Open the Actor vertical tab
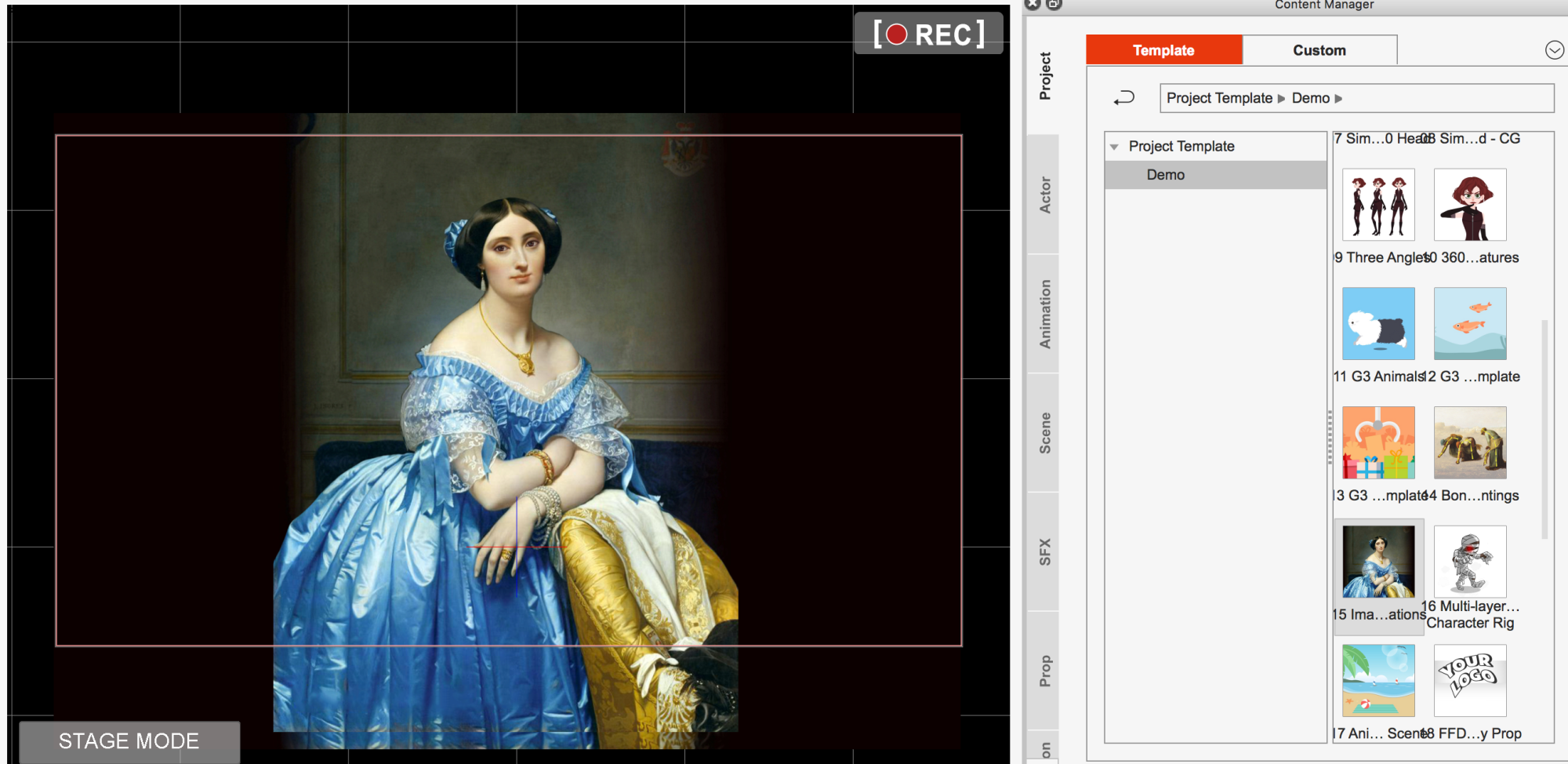The image size is (1568, 764). point(1044,195)
